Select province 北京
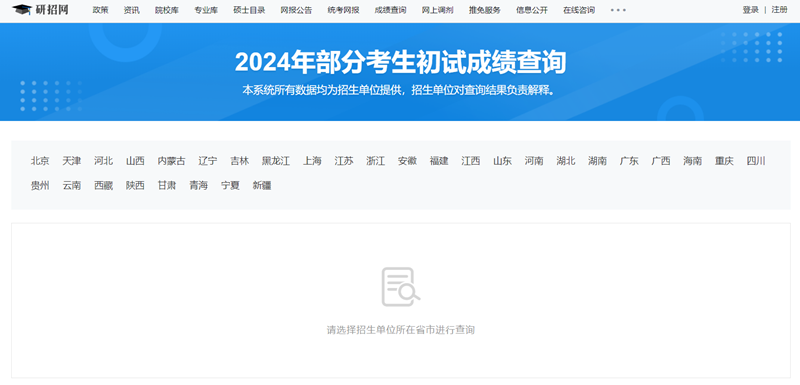This screenshot has height=385, width=800. click(x=40, y=161)
